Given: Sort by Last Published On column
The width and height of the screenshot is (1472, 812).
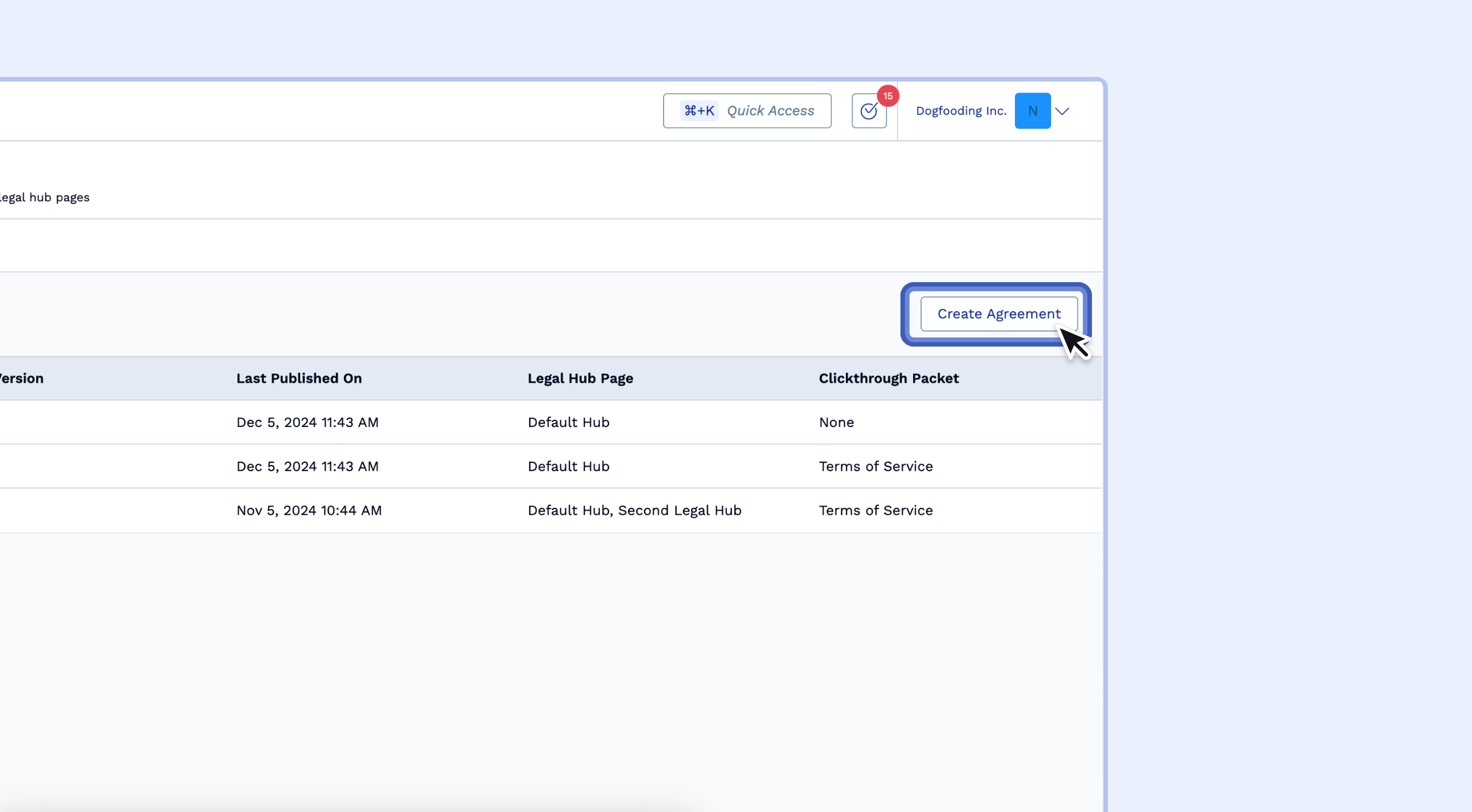Looking at the screenshot, I should pos(299,378).
